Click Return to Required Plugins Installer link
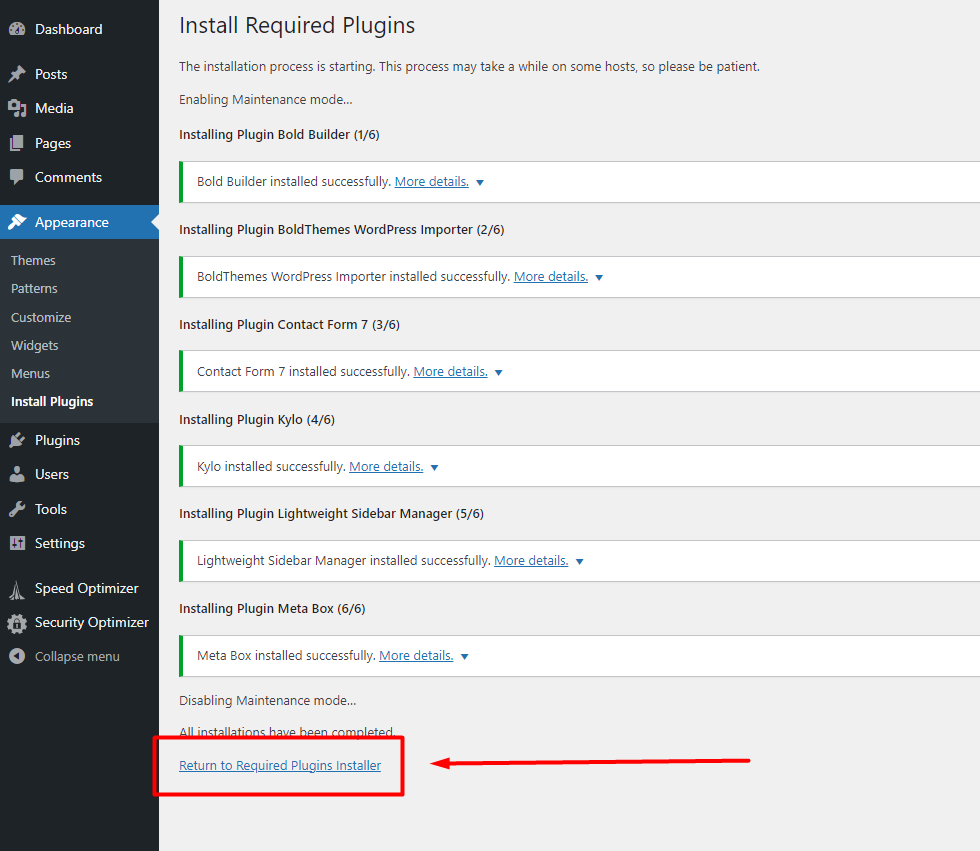This screenshot has height=851, width=980. (280, 766)
